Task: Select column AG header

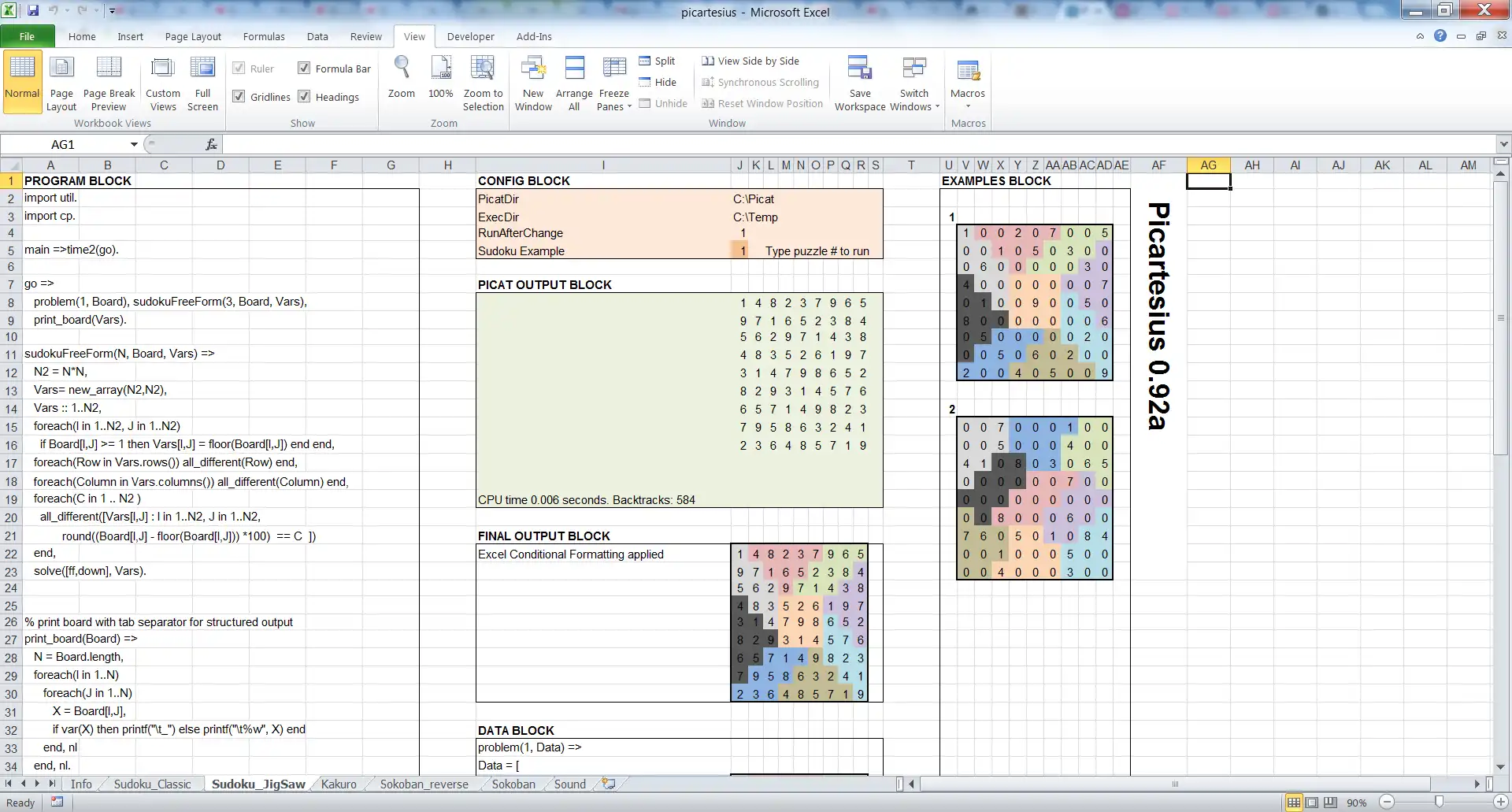Action: pos(1208,165)
